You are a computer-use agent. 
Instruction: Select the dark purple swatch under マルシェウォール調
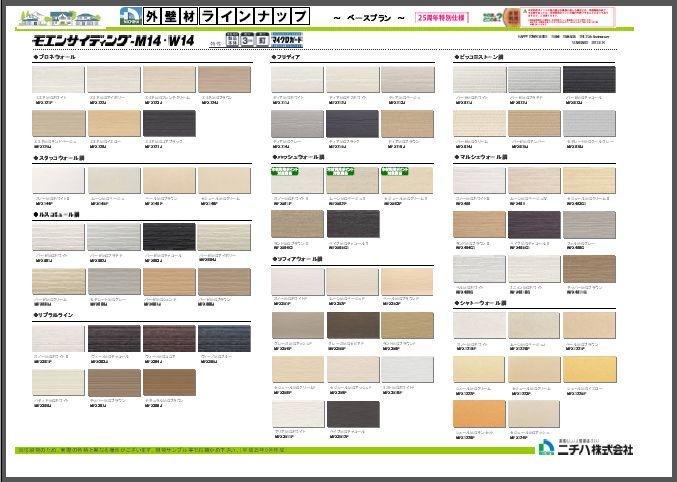pyautogui.click(x=534, y=225)
